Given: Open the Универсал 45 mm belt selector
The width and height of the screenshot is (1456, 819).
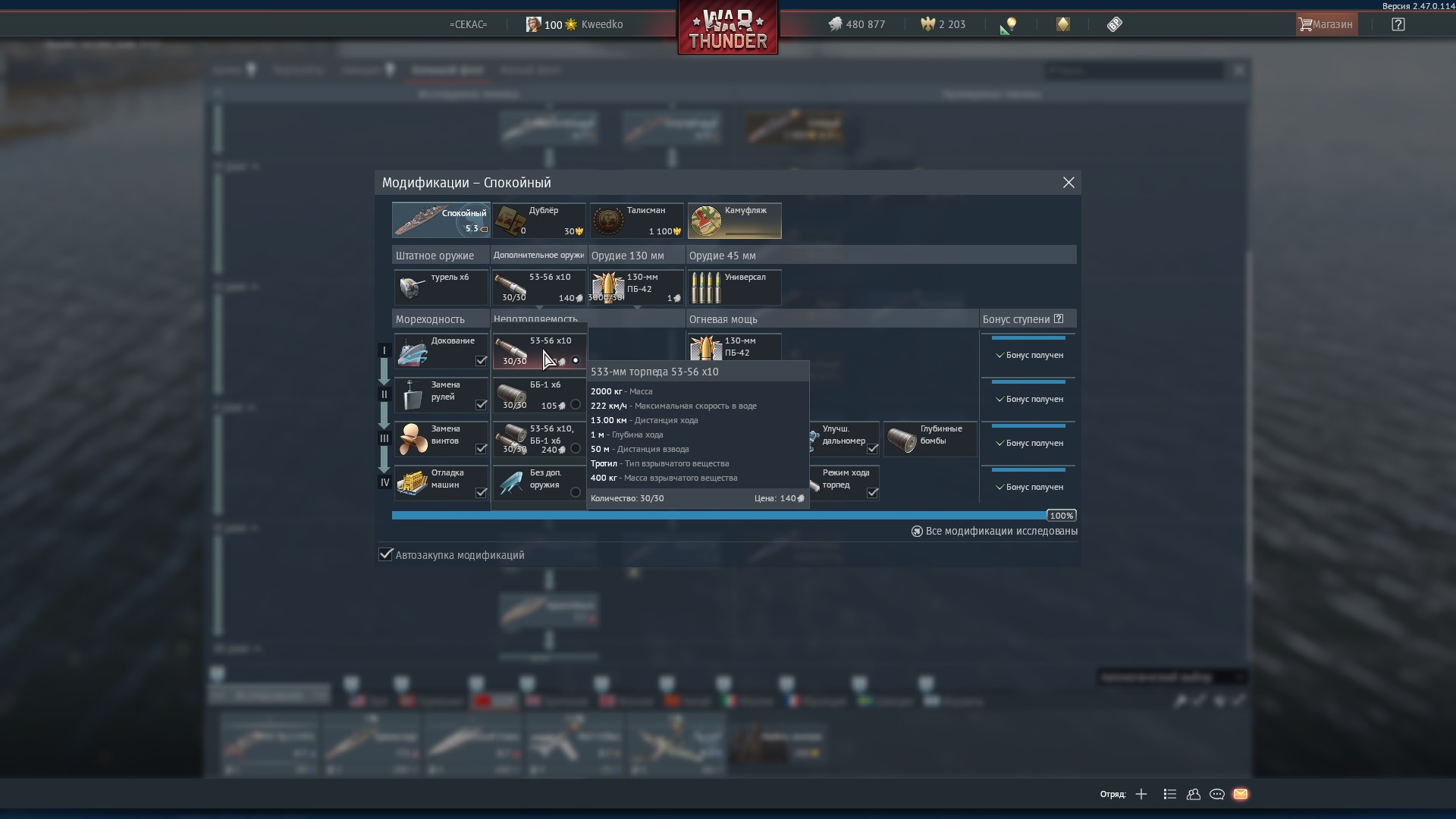Looking at the screenshot, I should click(734, 287).
